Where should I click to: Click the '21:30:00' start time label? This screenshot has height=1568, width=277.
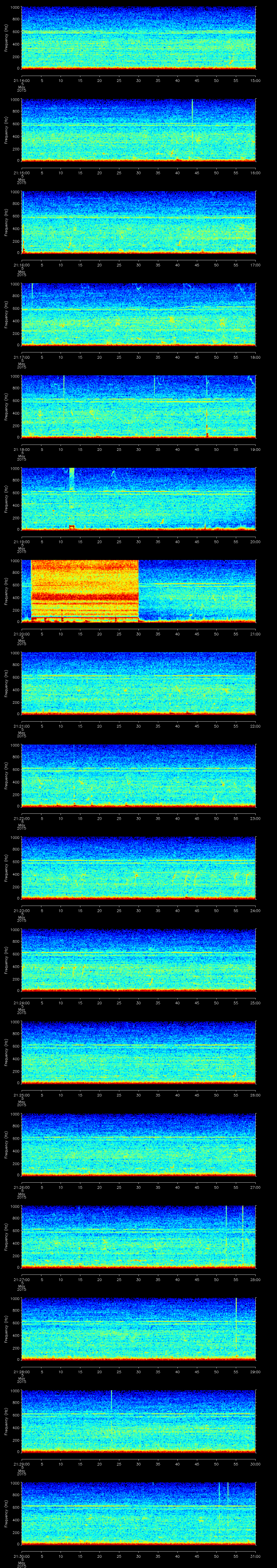[x=21, y=1556]
